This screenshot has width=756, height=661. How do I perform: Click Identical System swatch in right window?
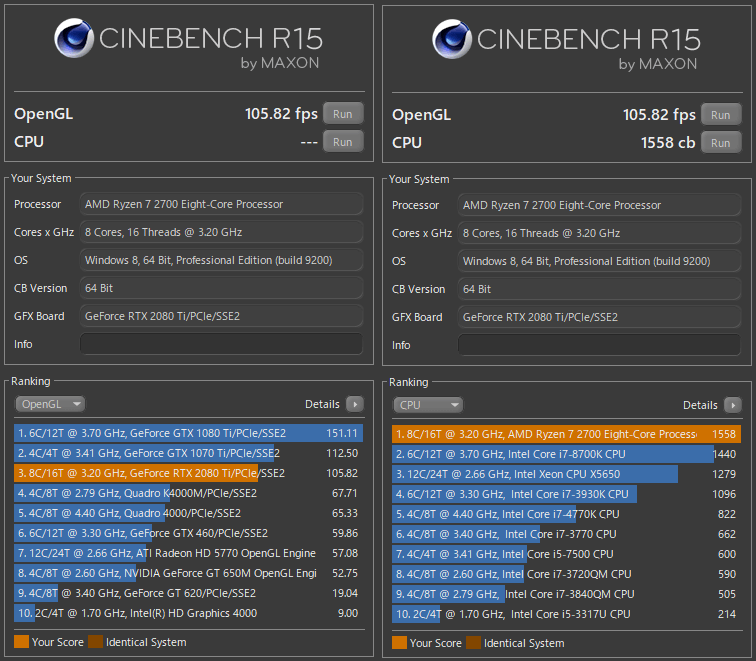click(x=473, y=643)
